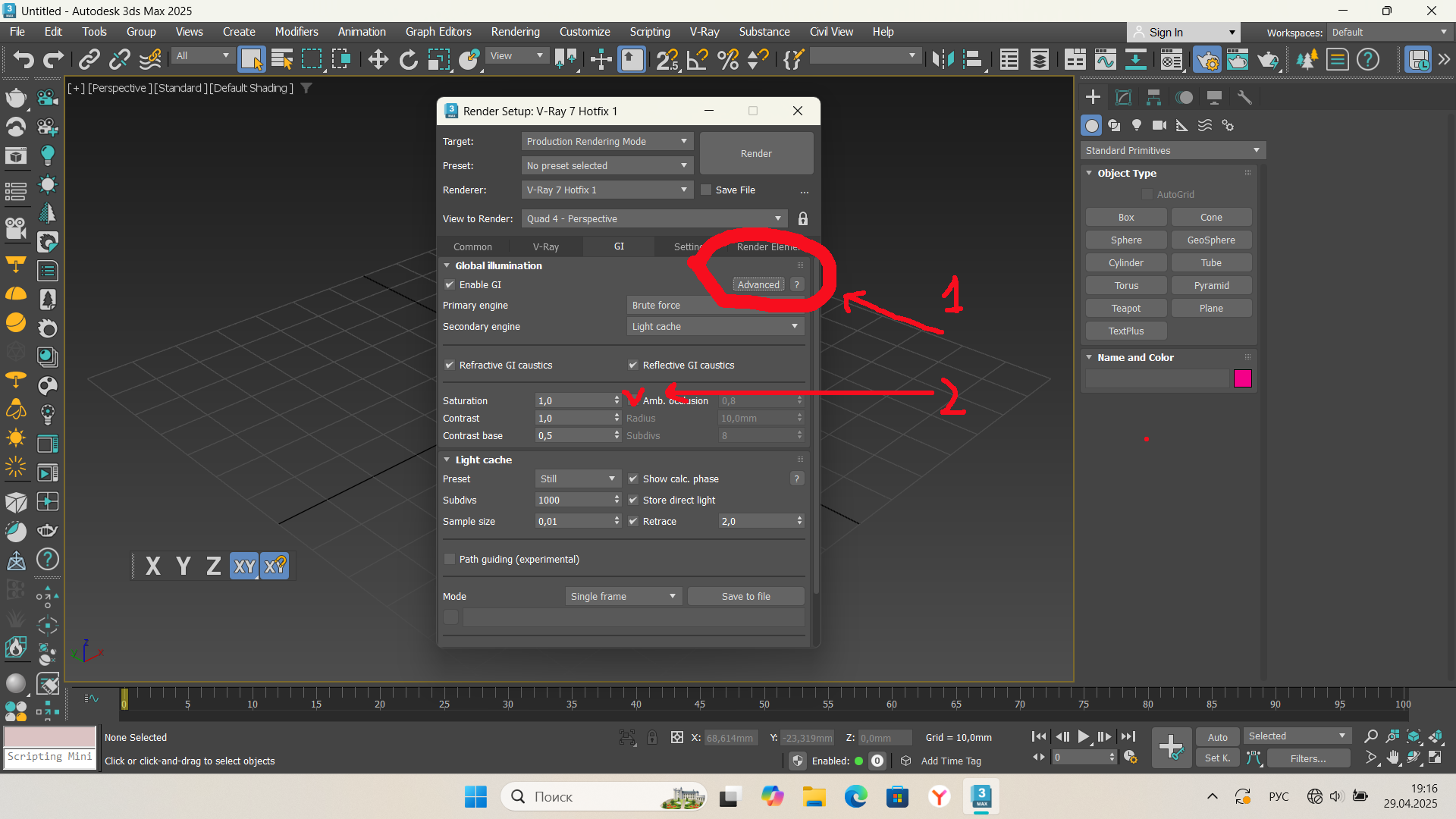Screen dimensions: 1456x819
Task: Open 3ds Max from Windows taskbar
Action: pos(981,796)
